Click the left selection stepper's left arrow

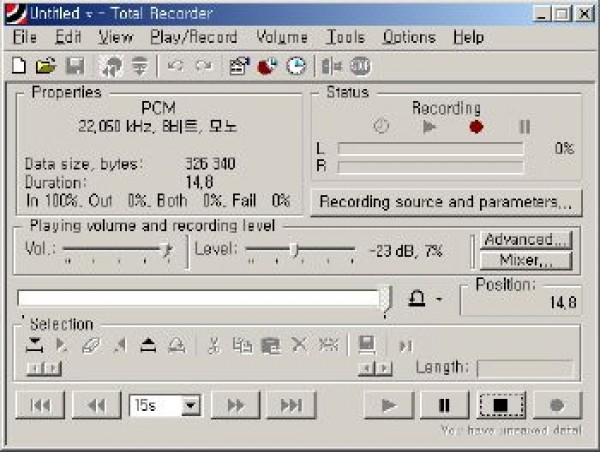pyautogui.click(x=35, y=368)
